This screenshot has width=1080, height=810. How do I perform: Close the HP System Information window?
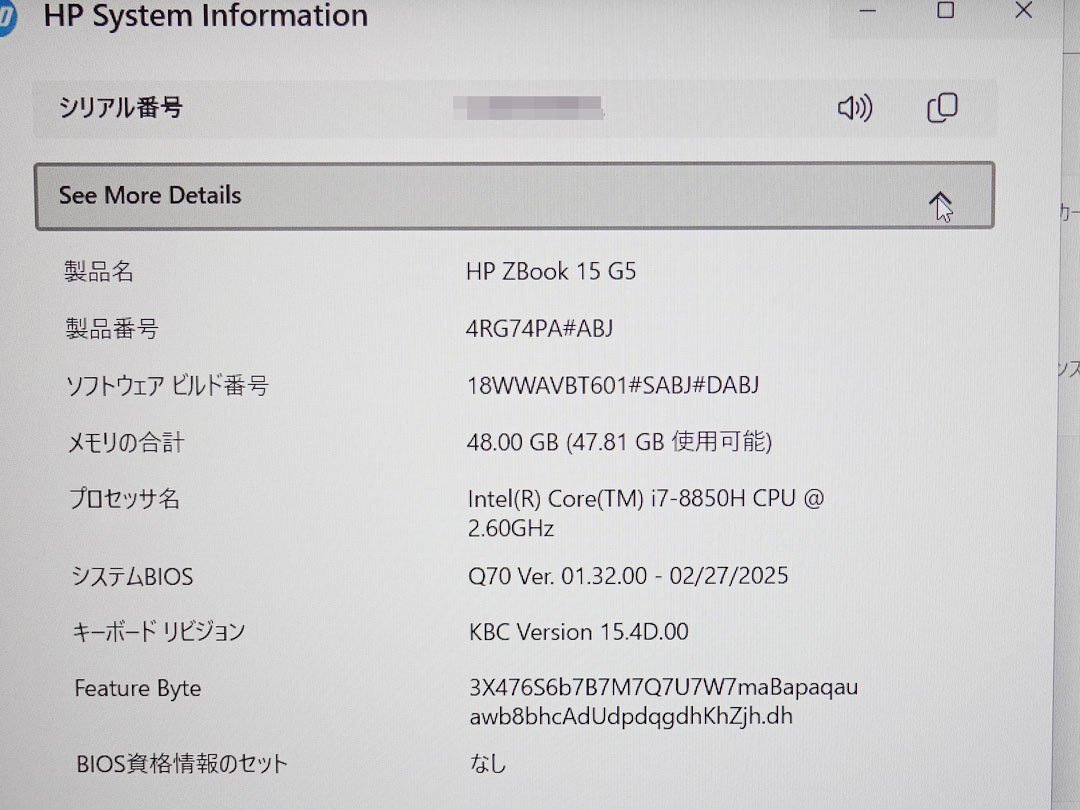coord(1024,10)
